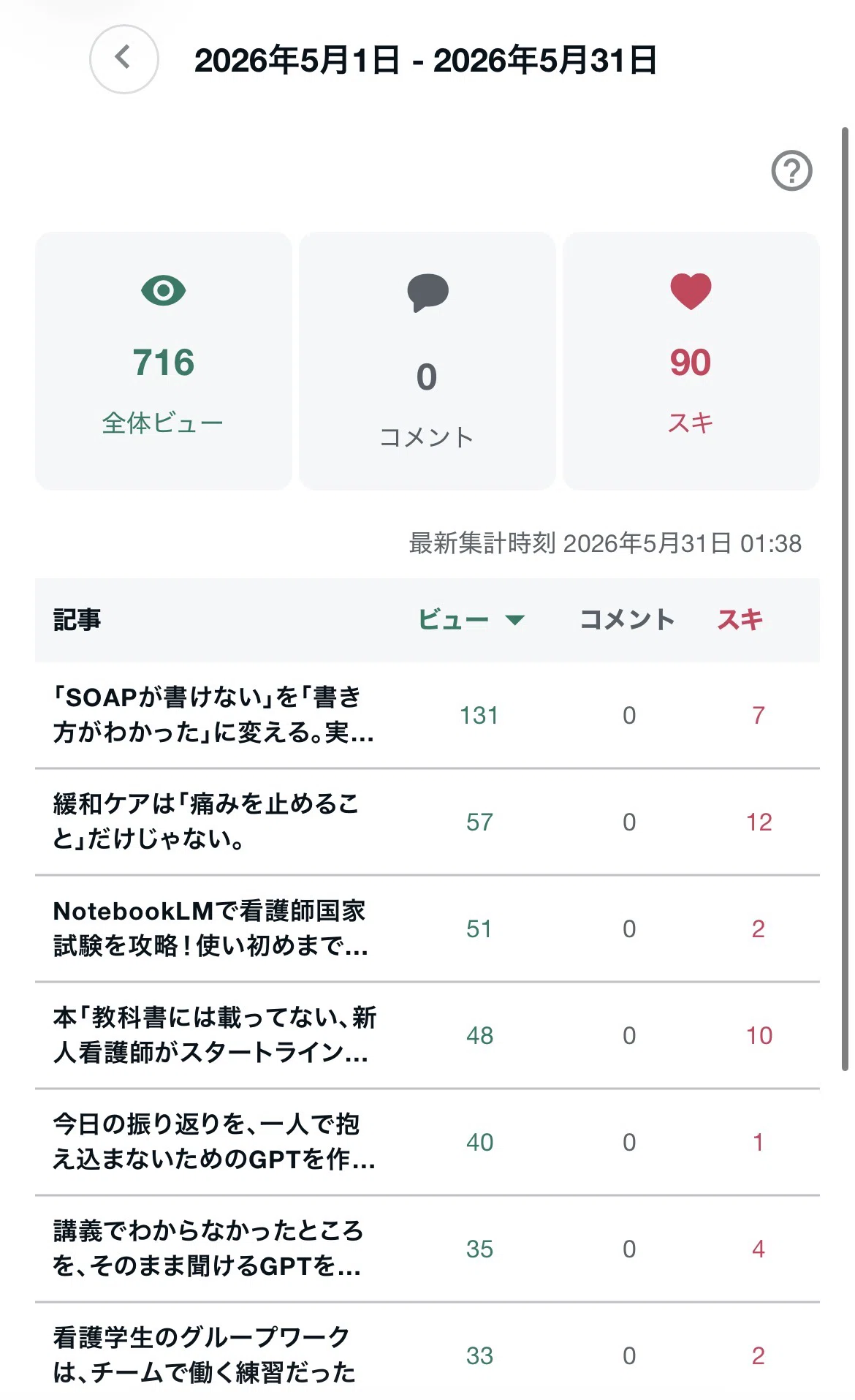855x1400 pixels.
Task: Sort table by スキ column
Action: coord(740,620)
